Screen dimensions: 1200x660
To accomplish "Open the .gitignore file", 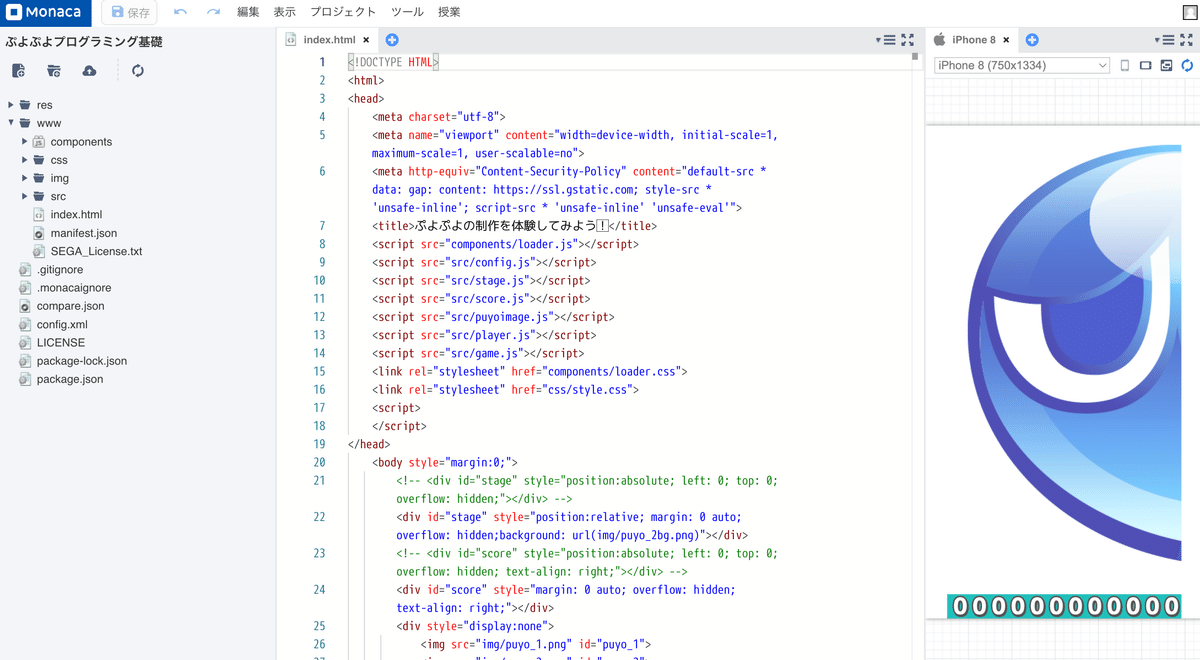I will click(59, 269).
